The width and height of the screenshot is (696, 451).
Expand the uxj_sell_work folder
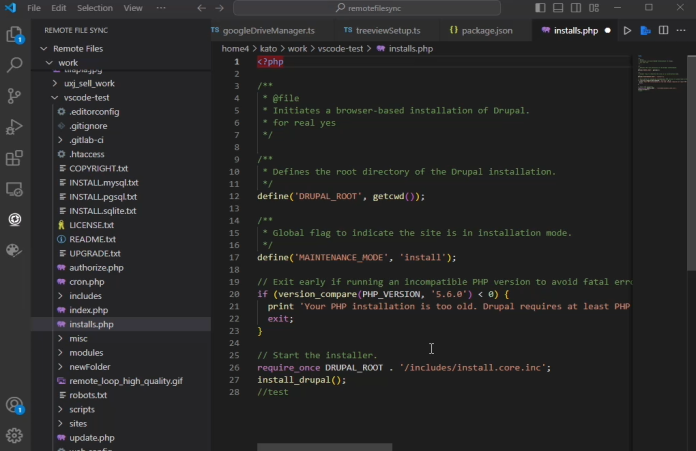[55, 83]
